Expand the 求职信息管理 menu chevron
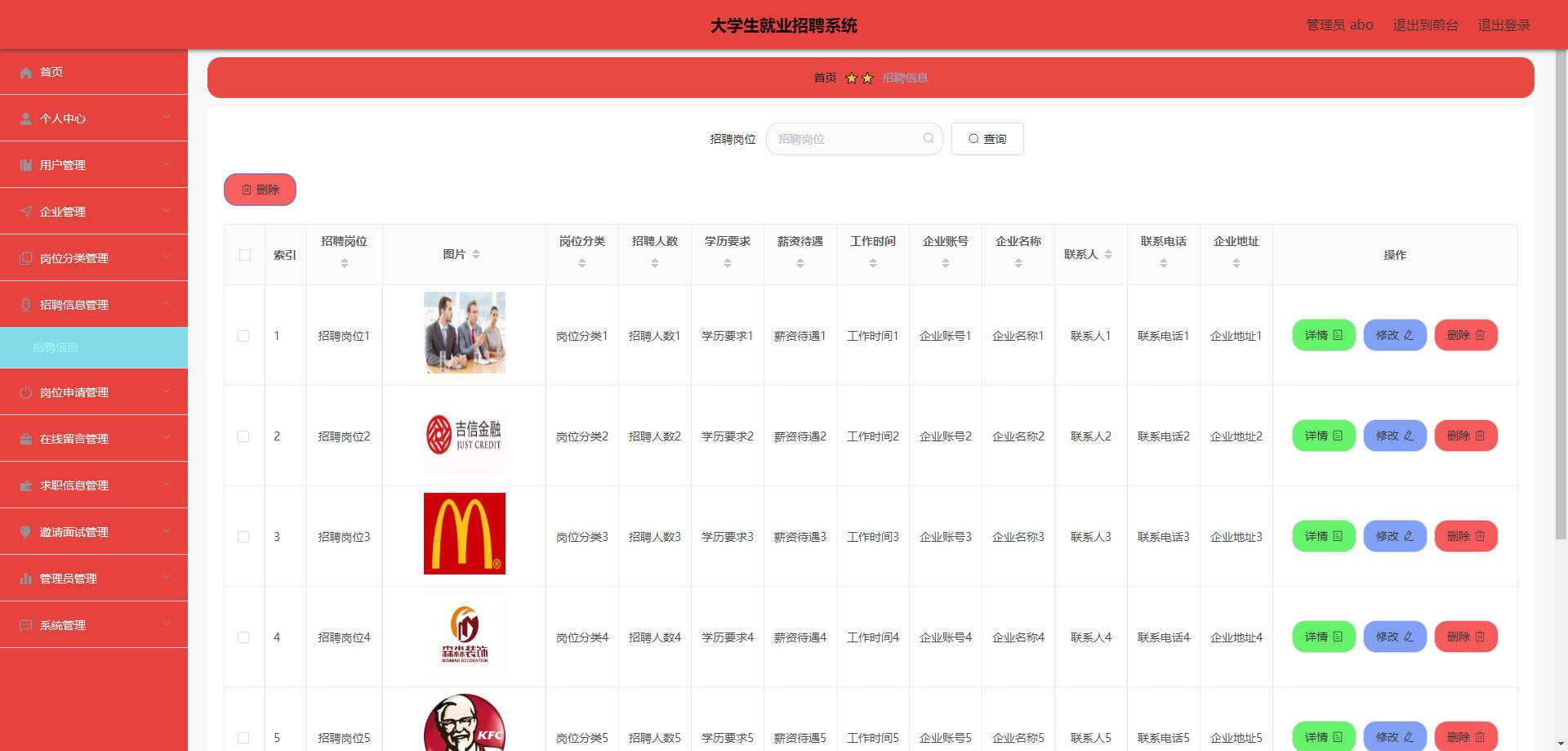This screenshot has height=751, width=1568. click(x=167, y=485)
